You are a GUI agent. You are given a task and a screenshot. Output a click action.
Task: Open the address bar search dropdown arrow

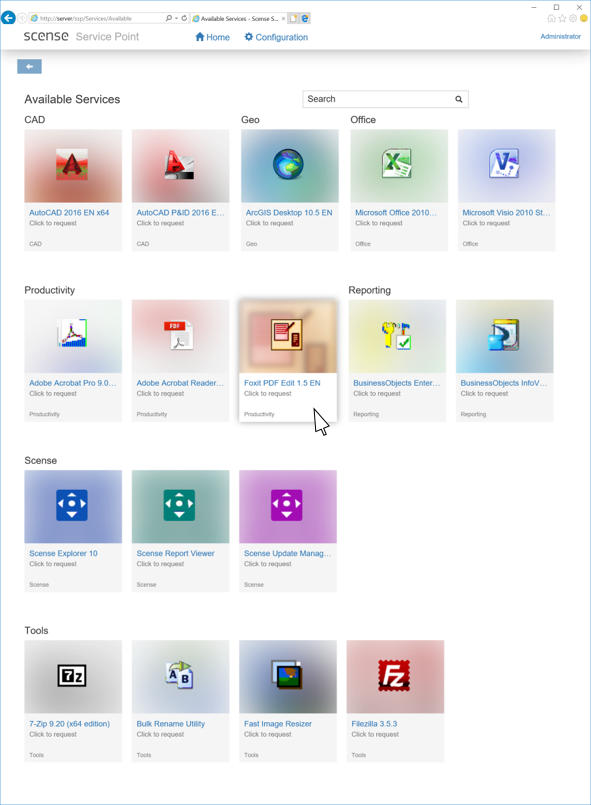point(176,18)
